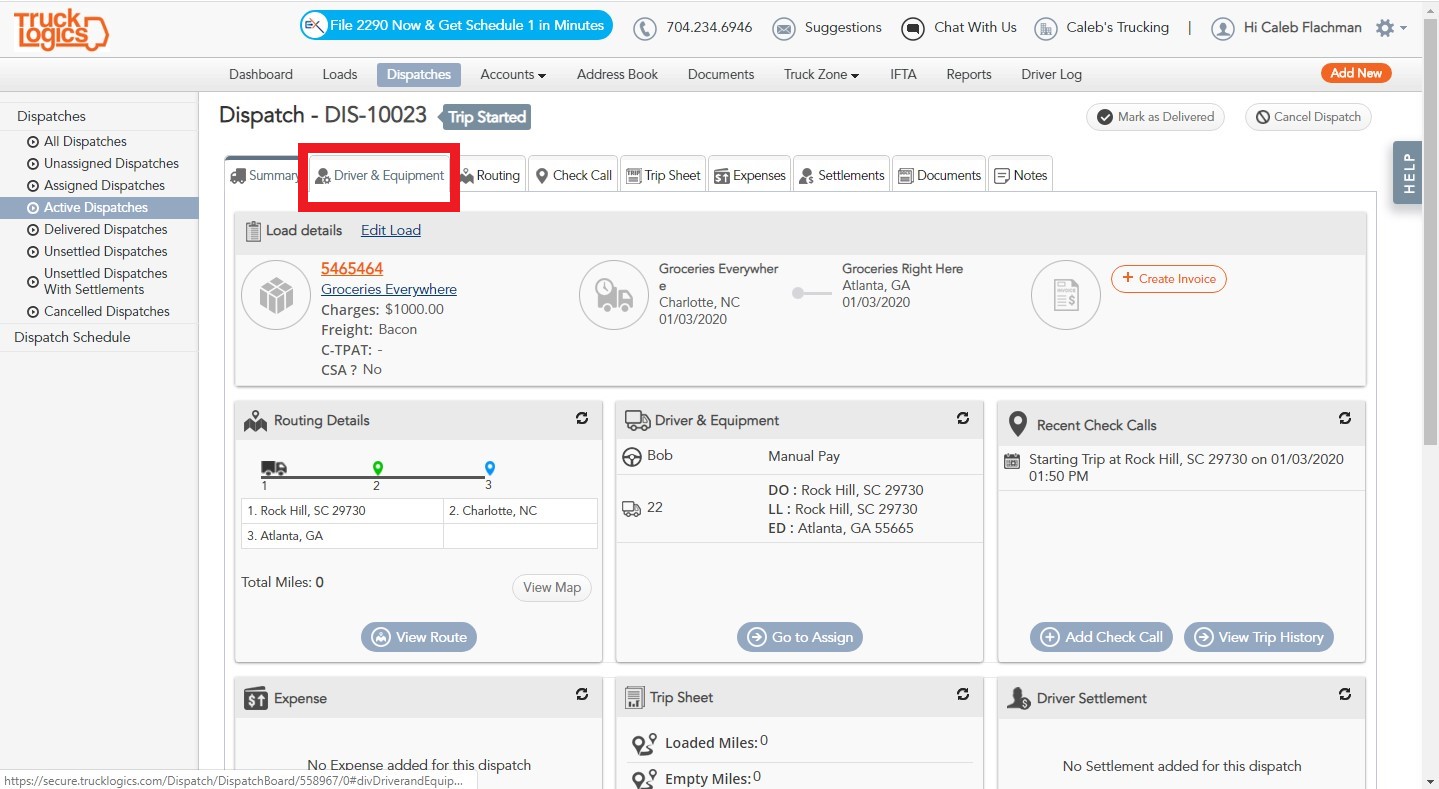Click the Caleb's Trucking building icon

[x=1045, y=29]
